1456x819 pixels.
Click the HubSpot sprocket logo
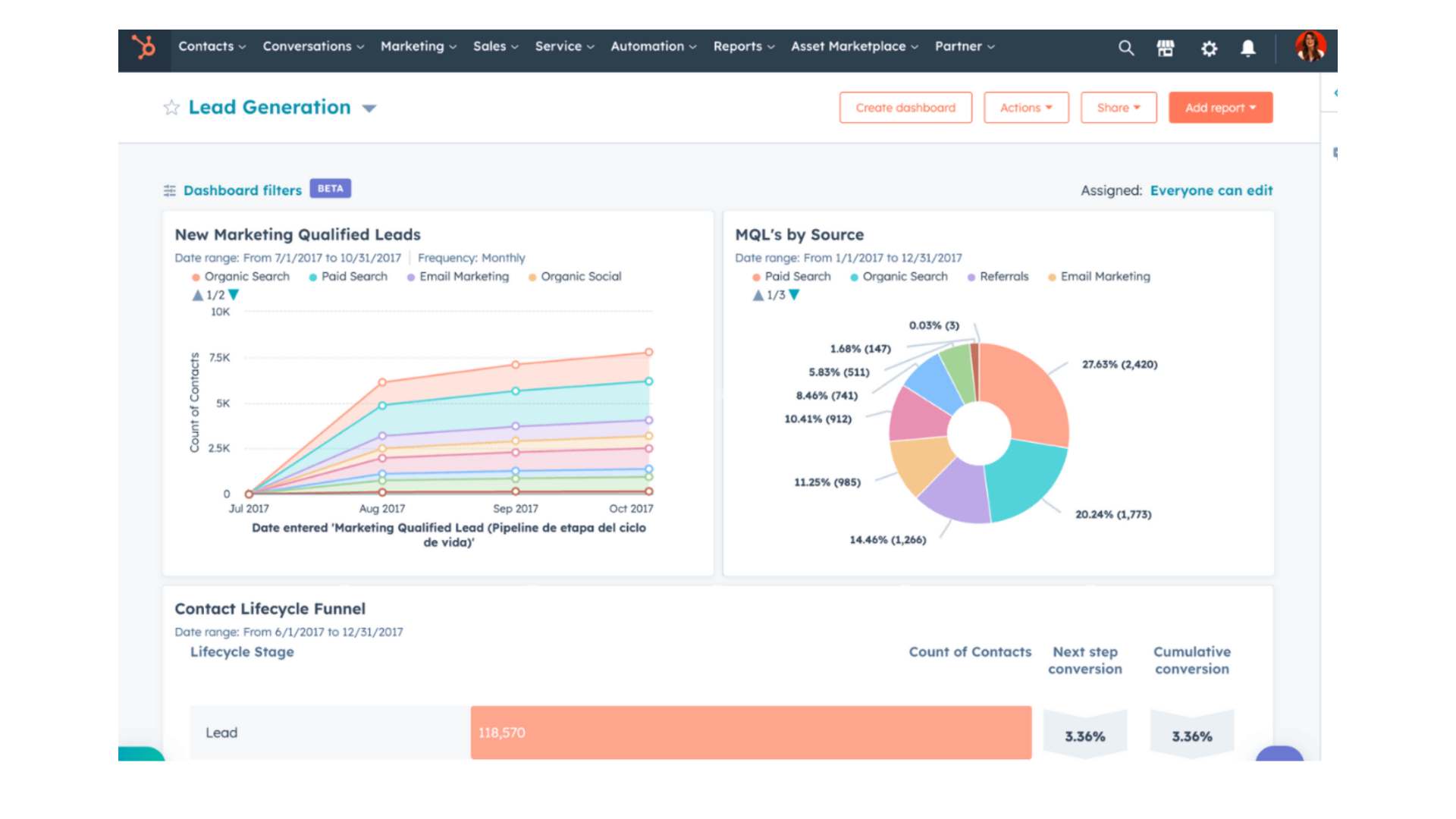(144, 47)
